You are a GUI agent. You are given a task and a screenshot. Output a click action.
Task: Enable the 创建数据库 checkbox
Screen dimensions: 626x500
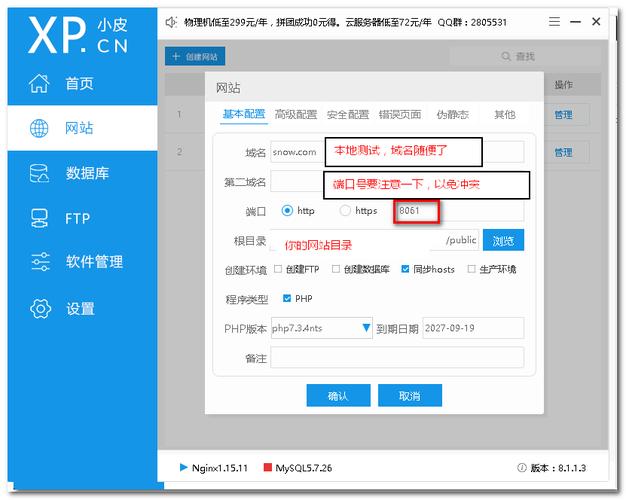tap(336, 269)
